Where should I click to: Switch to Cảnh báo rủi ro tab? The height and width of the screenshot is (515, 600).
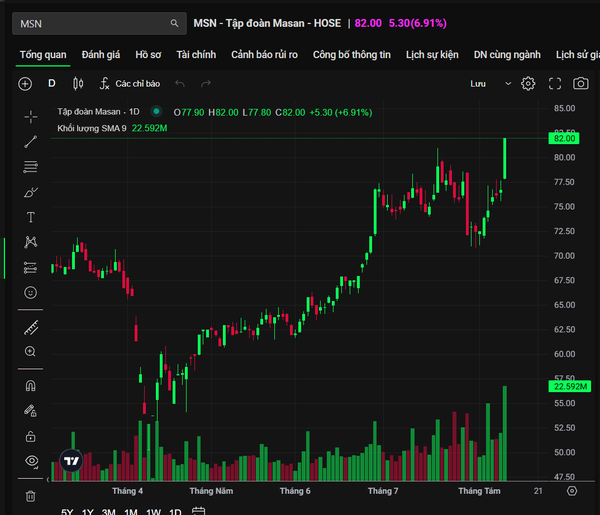(264, 55)
